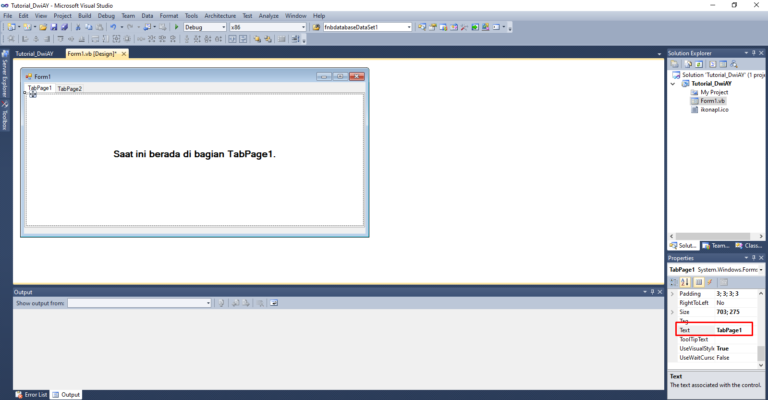Open the TabPage1 object selector dropdown
This screenshot has height=400, width=768.
(x=761, y=270)
